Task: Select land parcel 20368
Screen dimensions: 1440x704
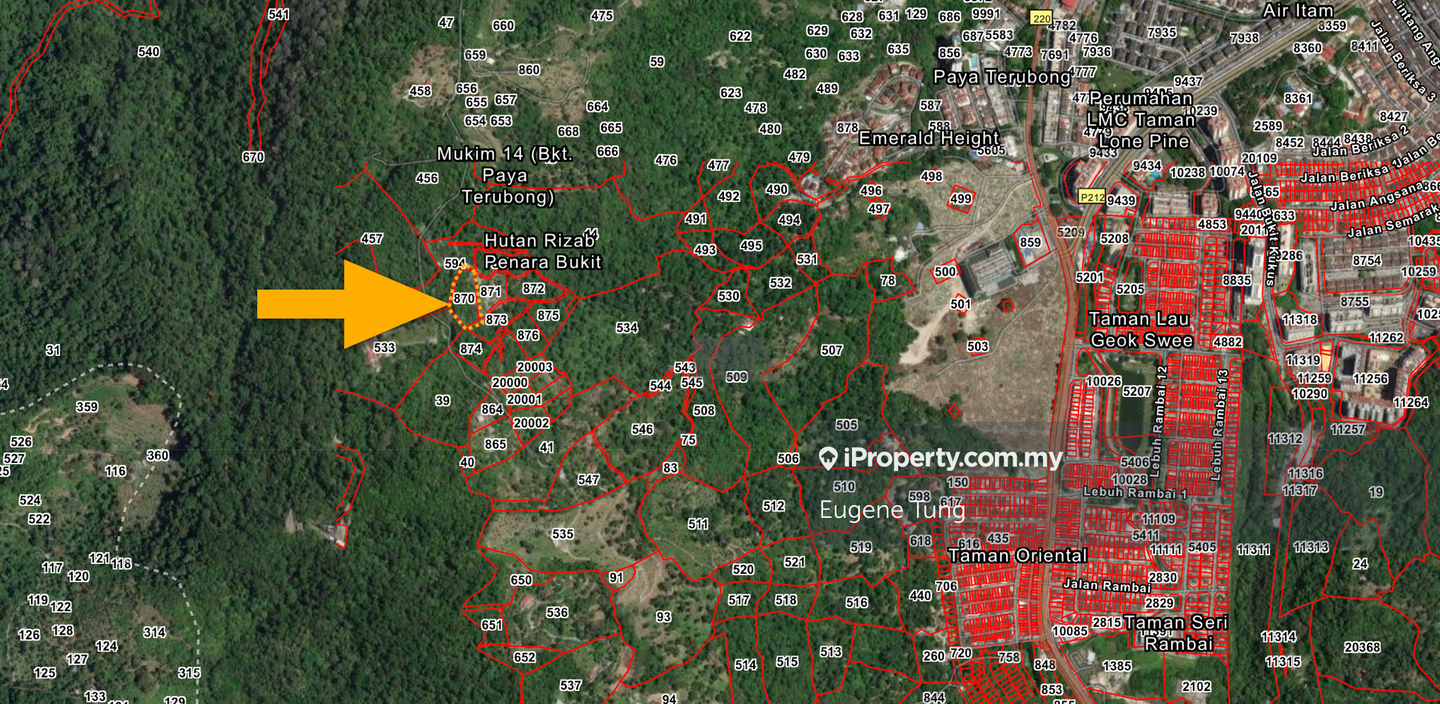Action: [x=1362, y=647]
